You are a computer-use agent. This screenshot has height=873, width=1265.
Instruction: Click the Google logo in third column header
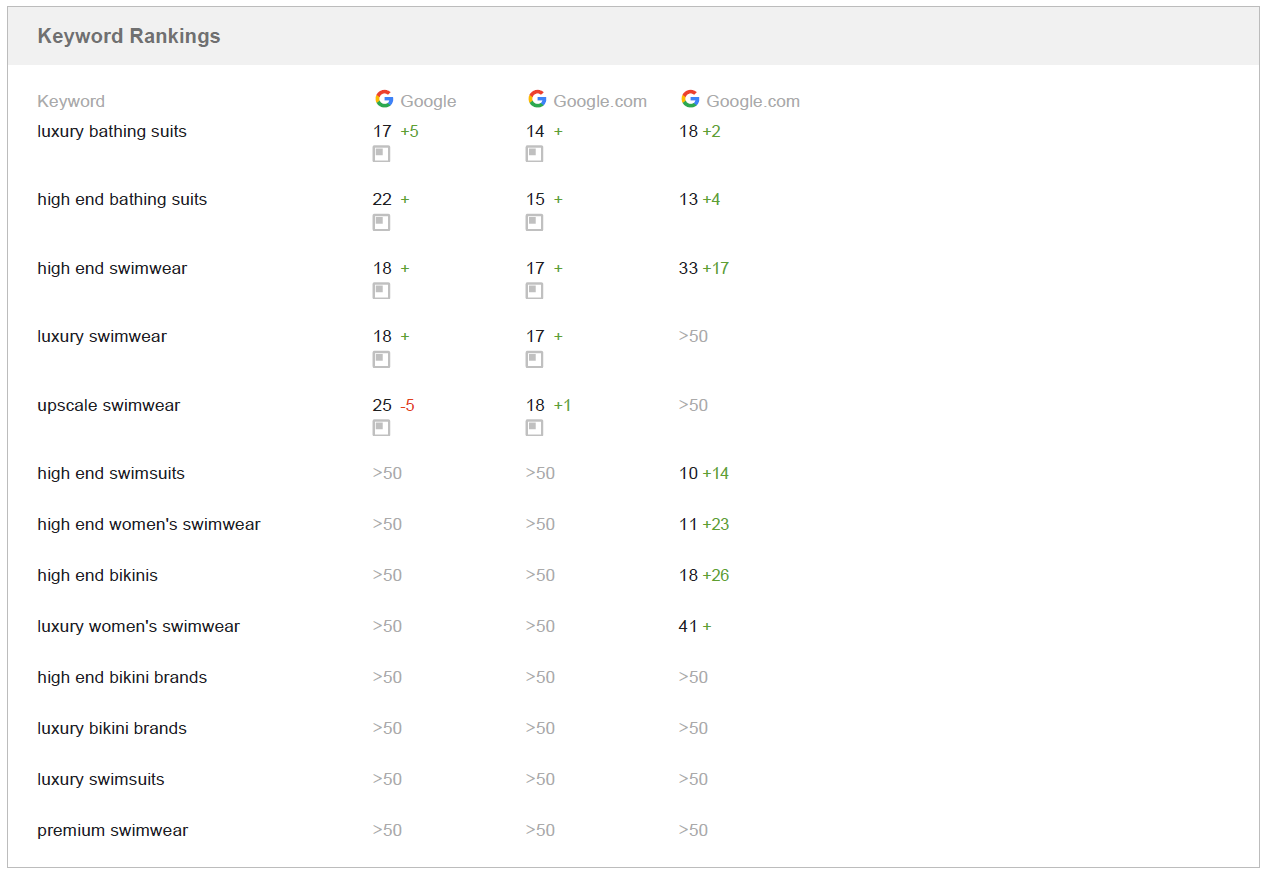[x=690, y=98]
